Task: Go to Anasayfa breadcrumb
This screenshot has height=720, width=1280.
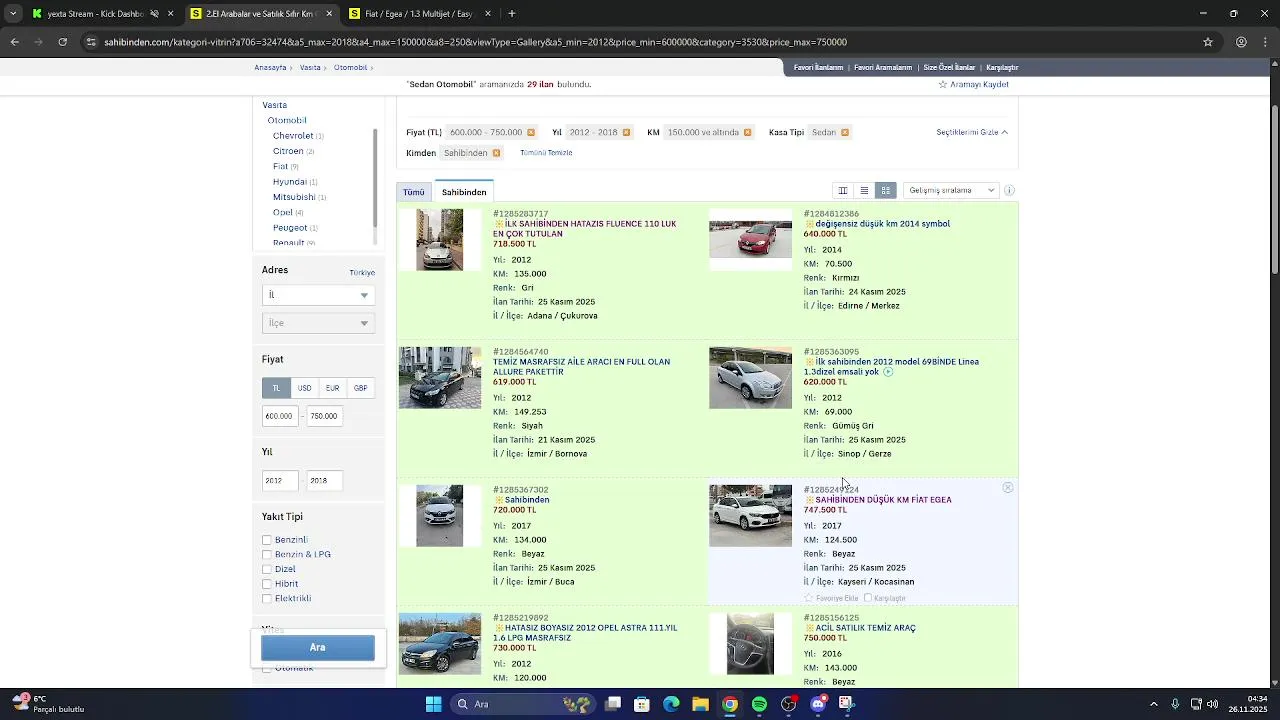Action: [270, 67]
